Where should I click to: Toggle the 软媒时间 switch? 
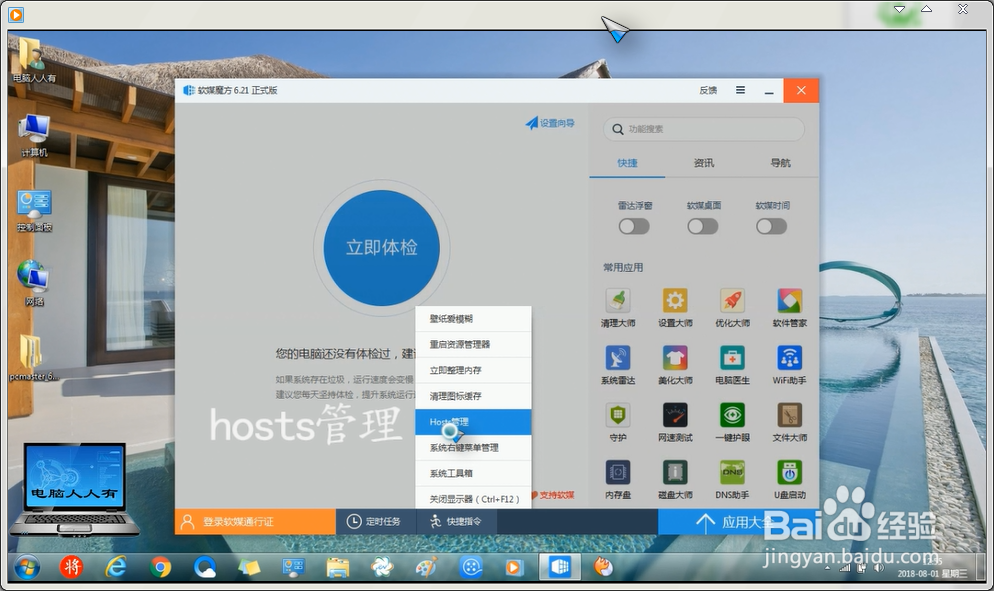[771, 226]
